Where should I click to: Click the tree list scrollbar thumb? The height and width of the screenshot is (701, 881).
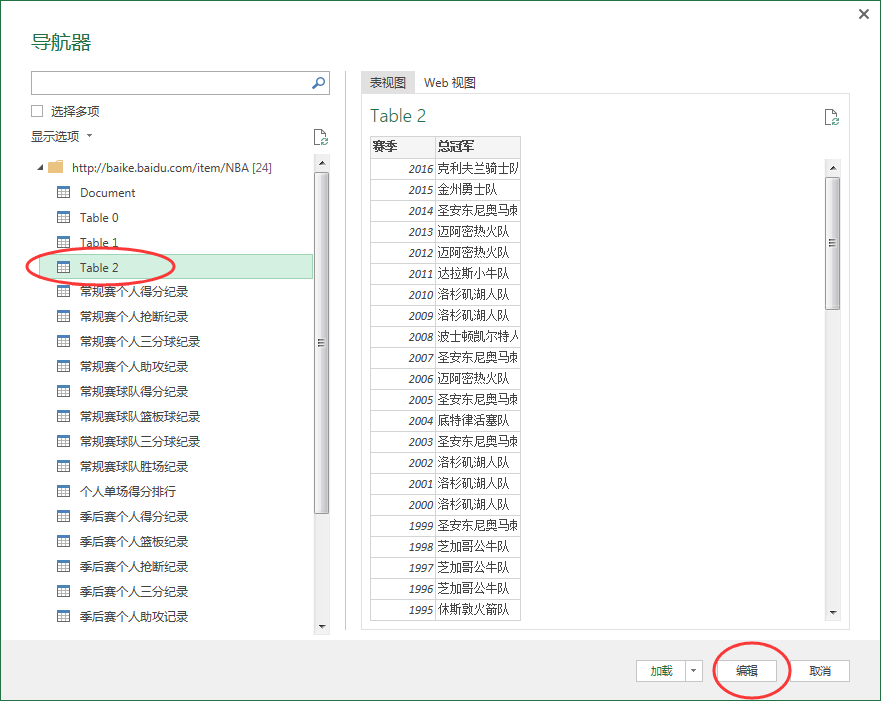coord(321,343)
